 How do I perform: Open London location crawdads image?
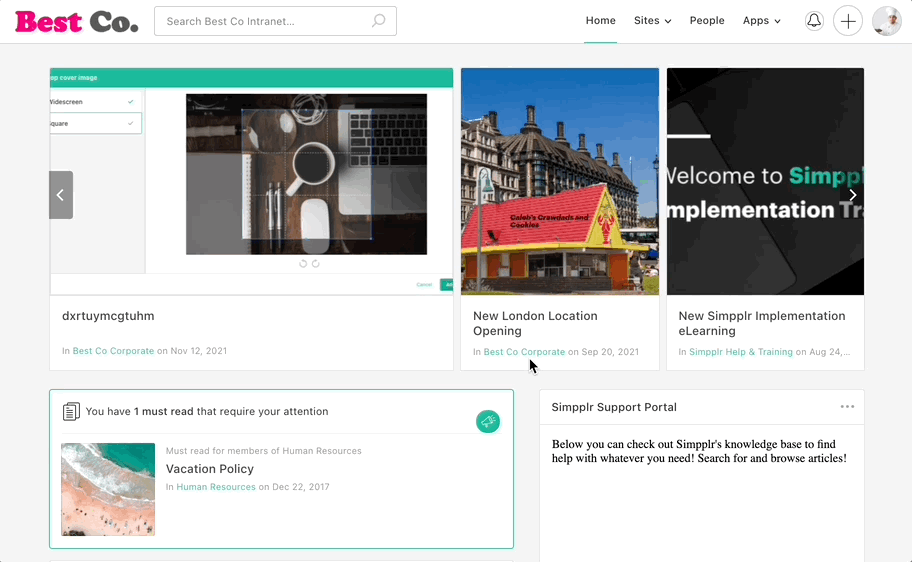coord(560,181)
